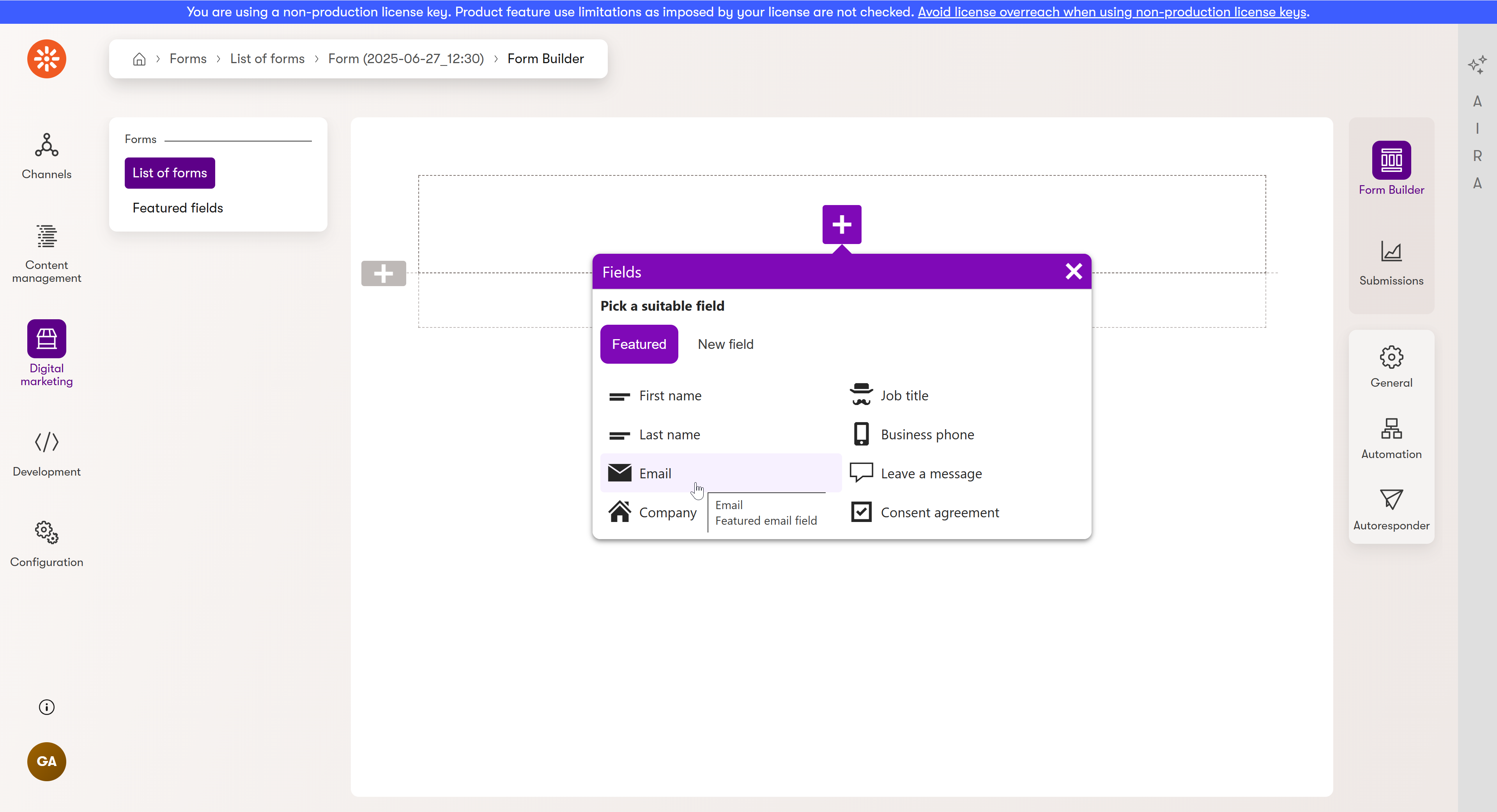Open Content management from sidebar
Image resolution: width=1497 pixels, height=812 pixels.
point(46,237)
